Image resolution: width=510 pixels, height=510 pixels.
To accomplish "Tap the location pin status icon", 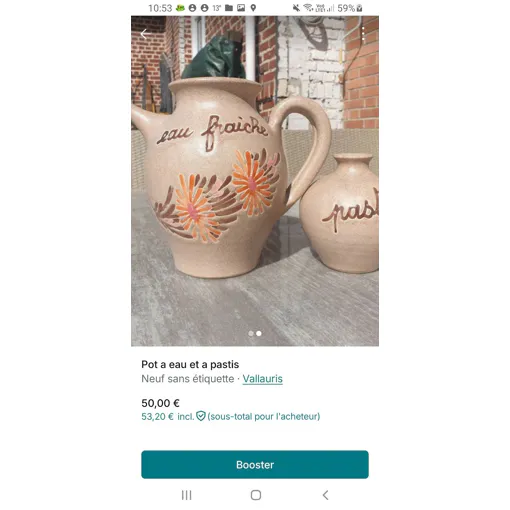I will tap(253, 8).
